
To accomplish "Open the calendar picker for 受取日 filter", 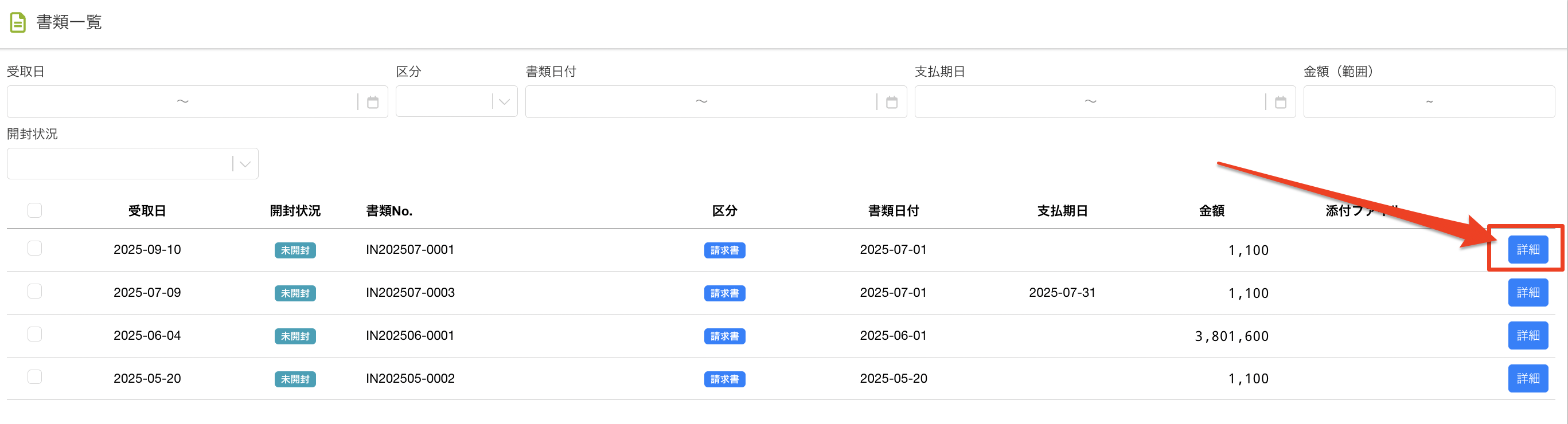I will (373, 102).
